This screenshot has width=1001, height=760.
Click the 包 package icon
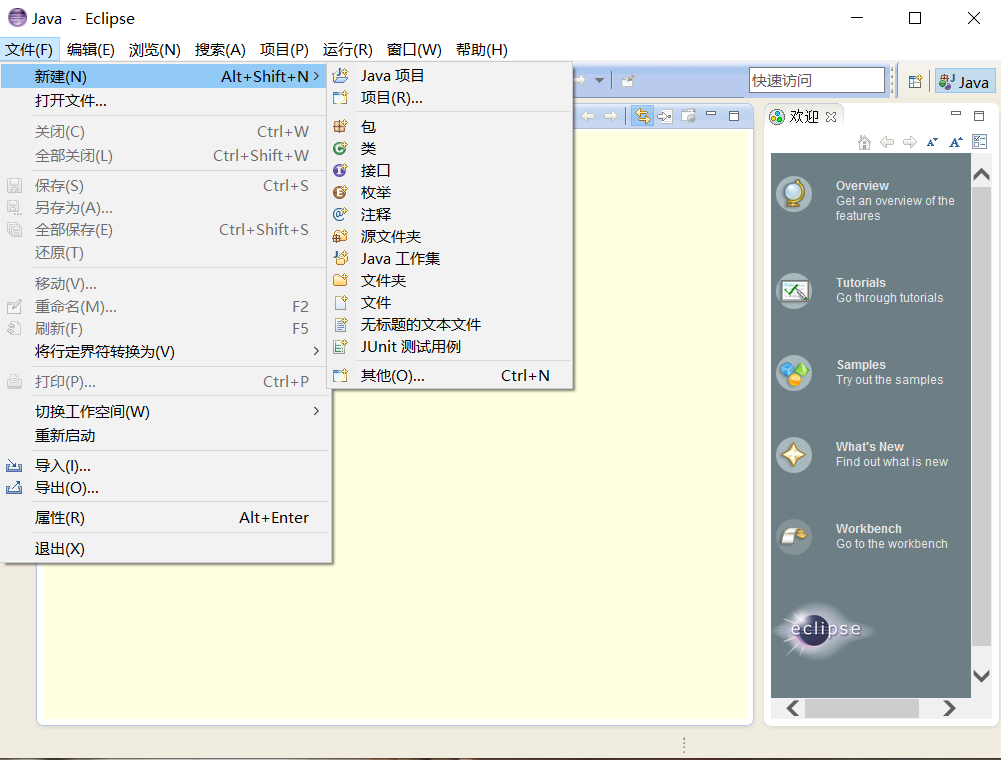(341, 126)
